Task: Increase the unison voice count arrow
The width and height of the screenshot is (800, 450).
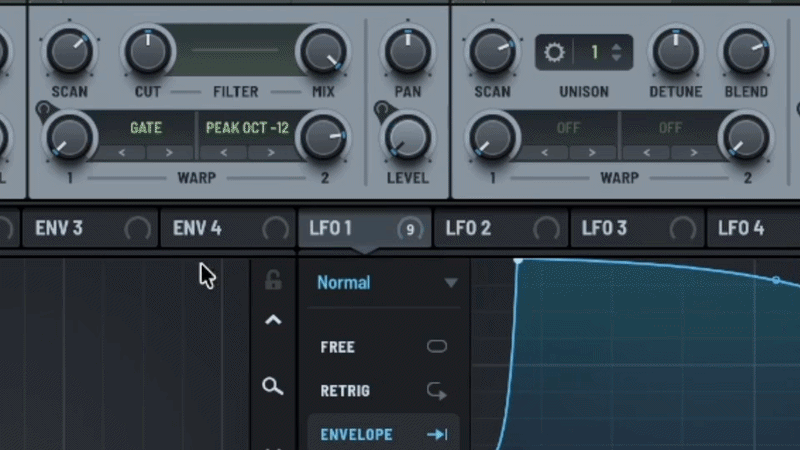Action: [x=617, y=47]
